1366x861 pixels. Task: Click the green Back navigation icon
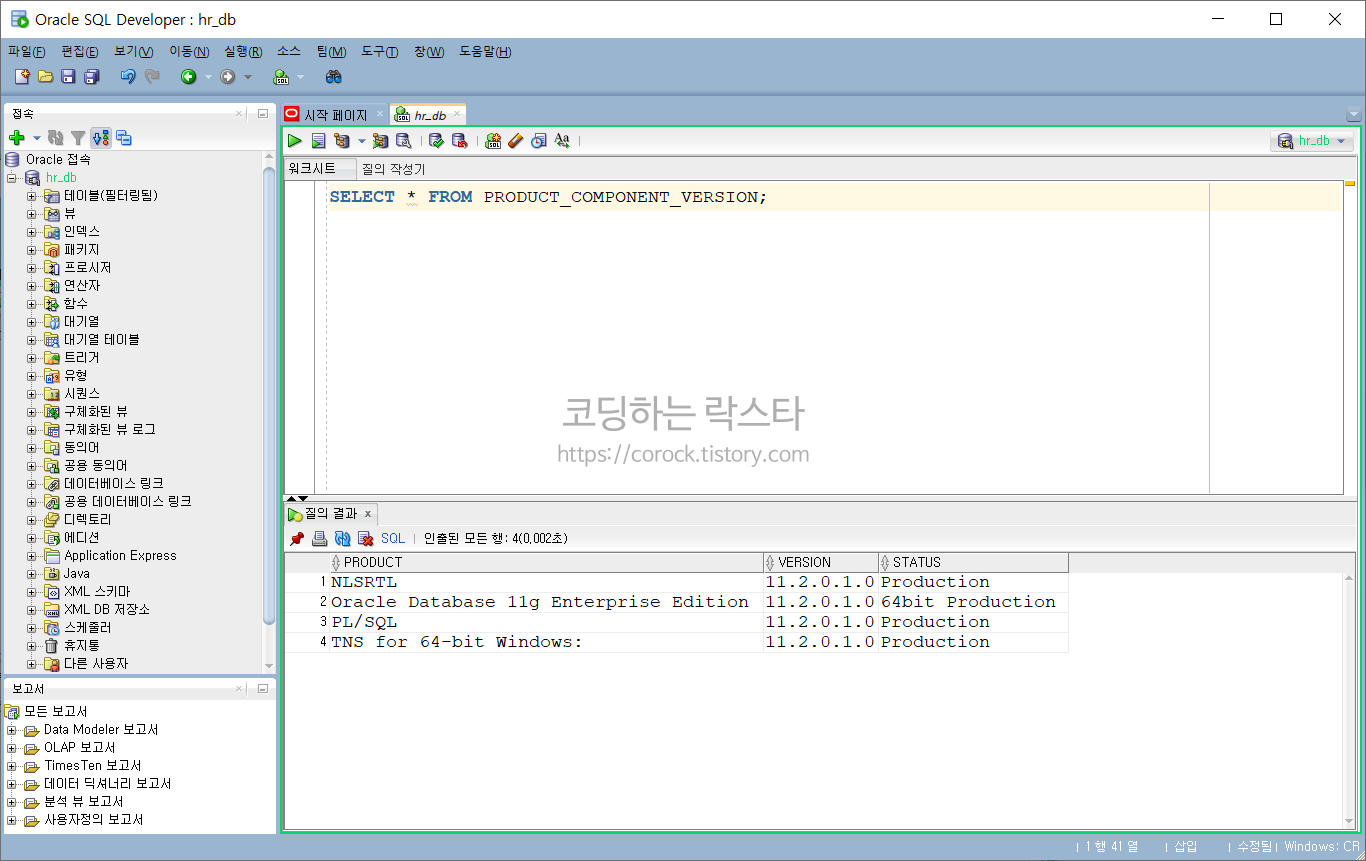tap(188, 77)
